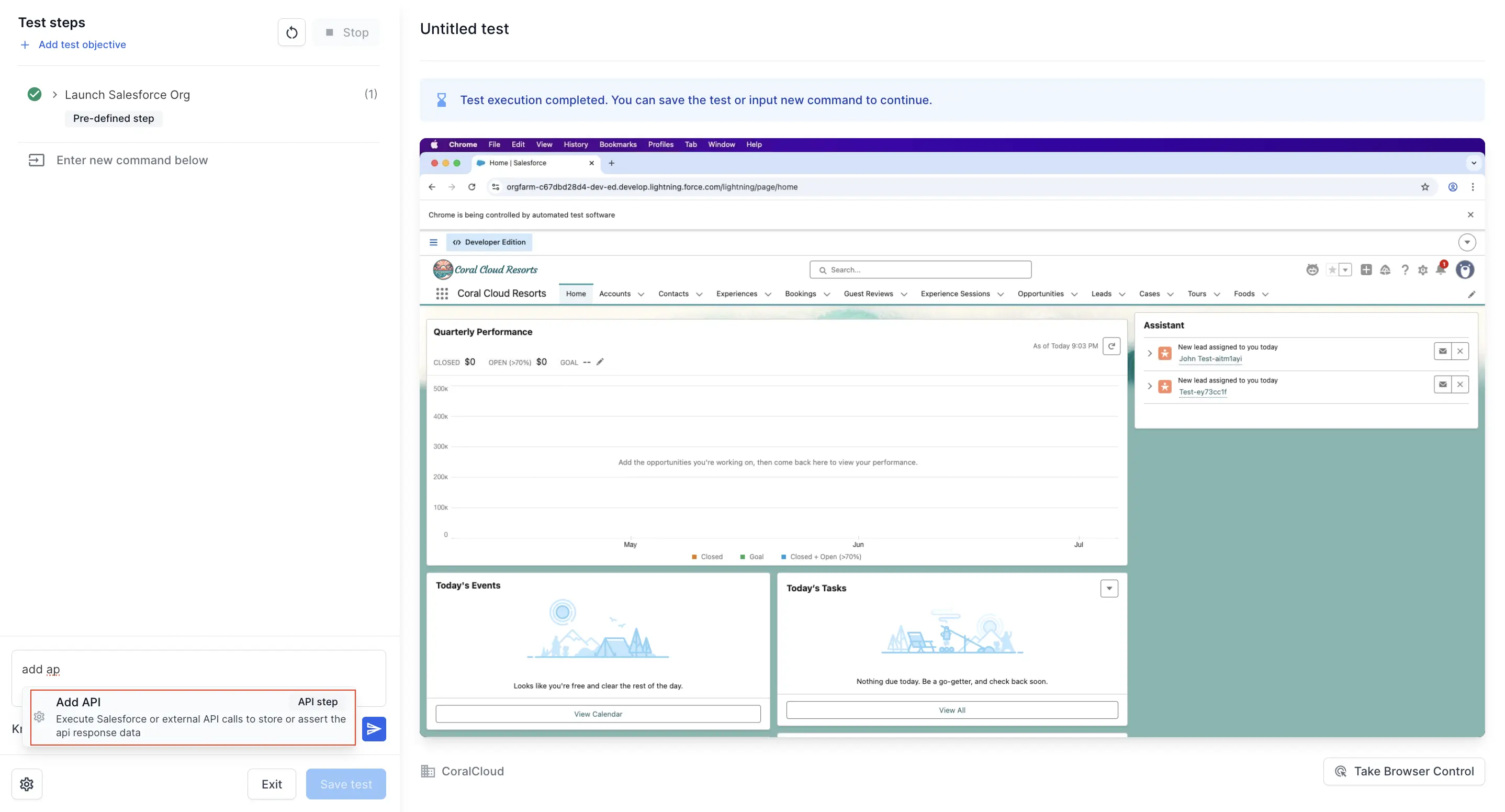Click the Help question mark icon

1406,270
